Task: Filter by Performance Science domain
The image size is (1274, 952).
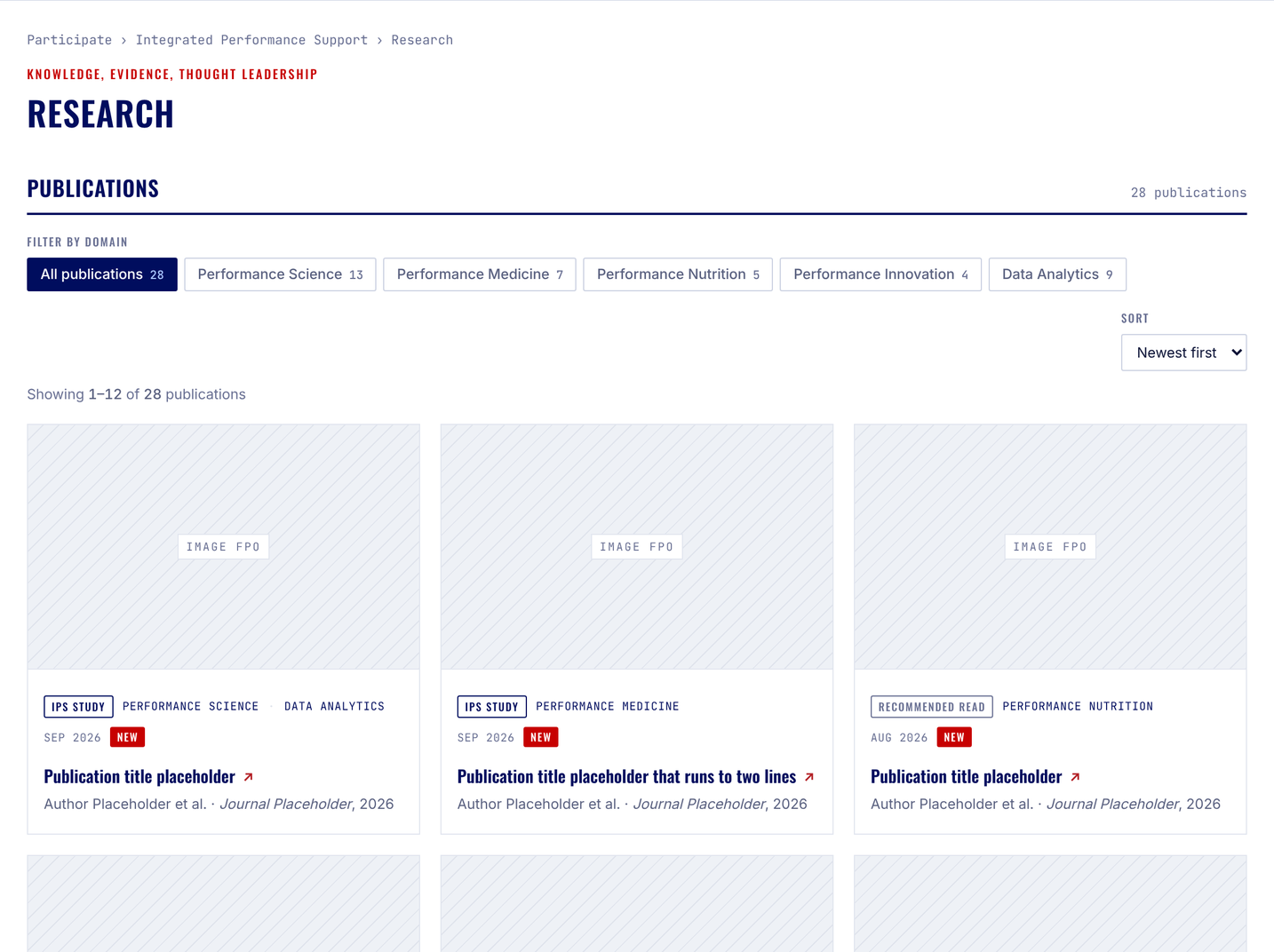Action: click(280, 274)
